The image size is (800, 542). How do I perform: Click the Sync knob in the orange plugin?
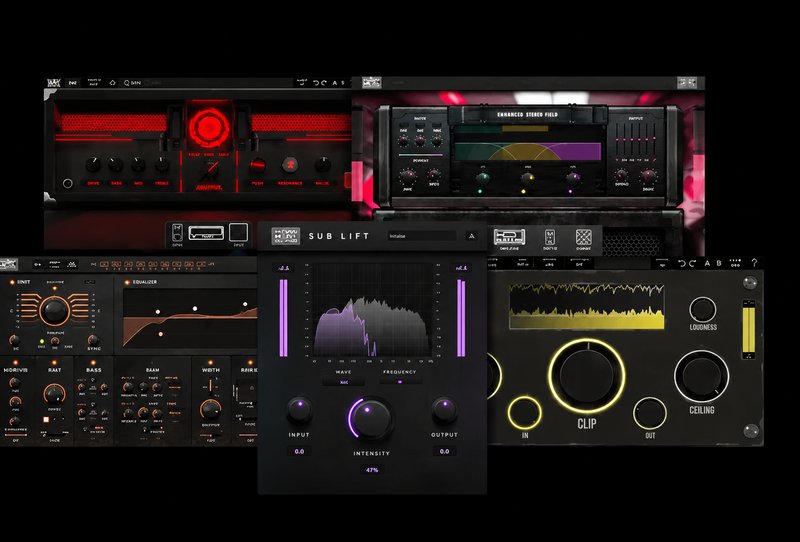click(x=93, y=340)
